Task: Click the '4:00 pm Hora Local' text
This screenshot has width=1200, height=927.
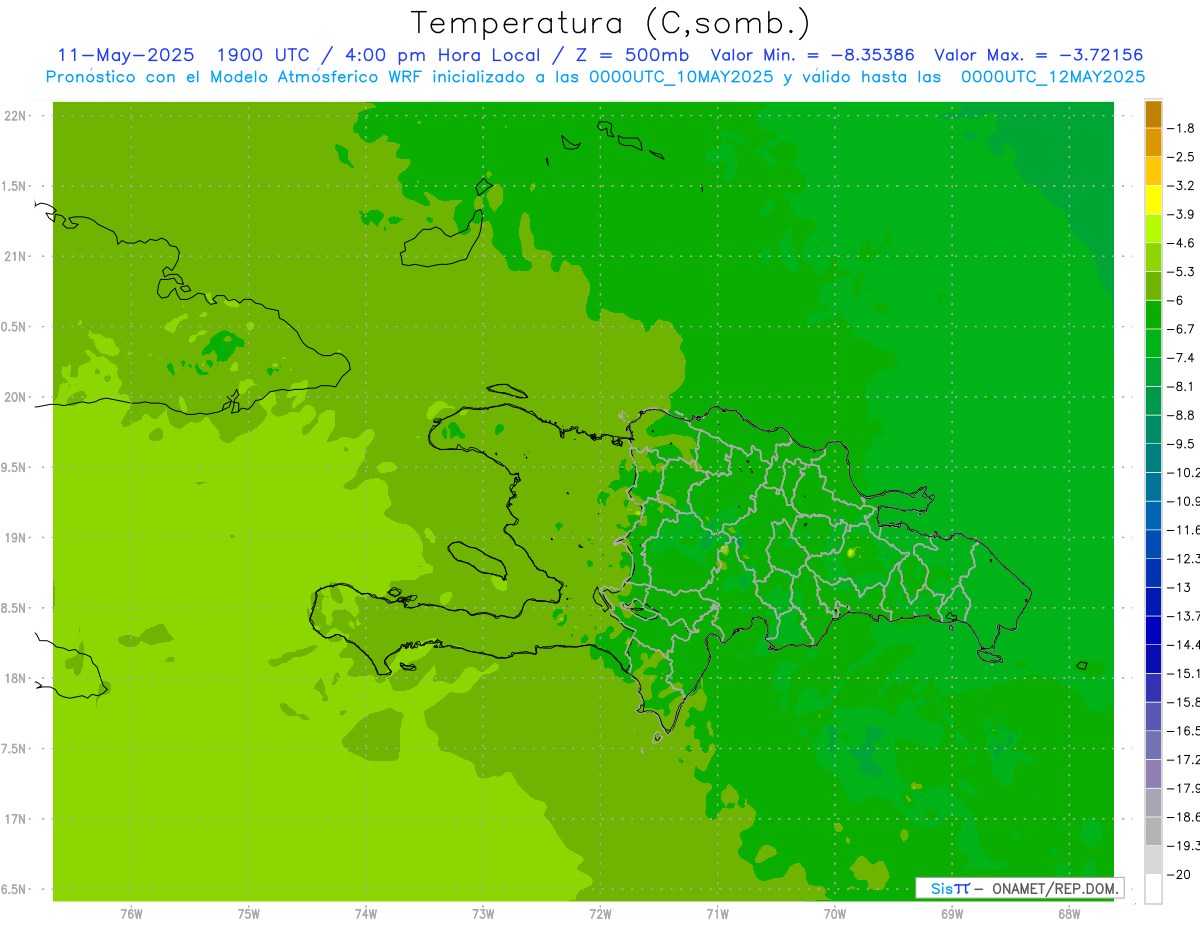Action: [442, 55]
